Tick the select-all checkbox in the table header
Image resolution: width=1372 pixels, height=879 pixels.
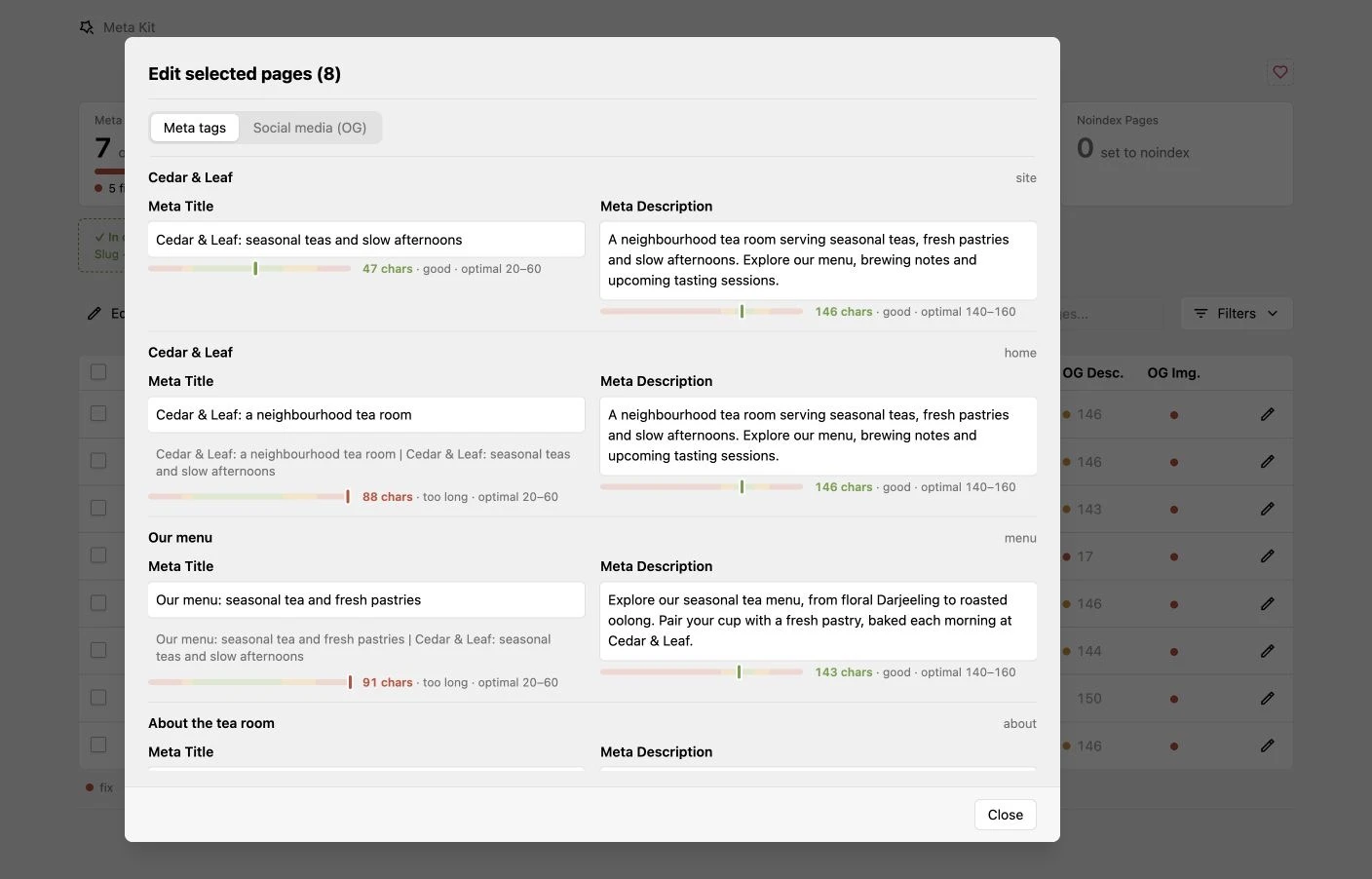[98, 372]
